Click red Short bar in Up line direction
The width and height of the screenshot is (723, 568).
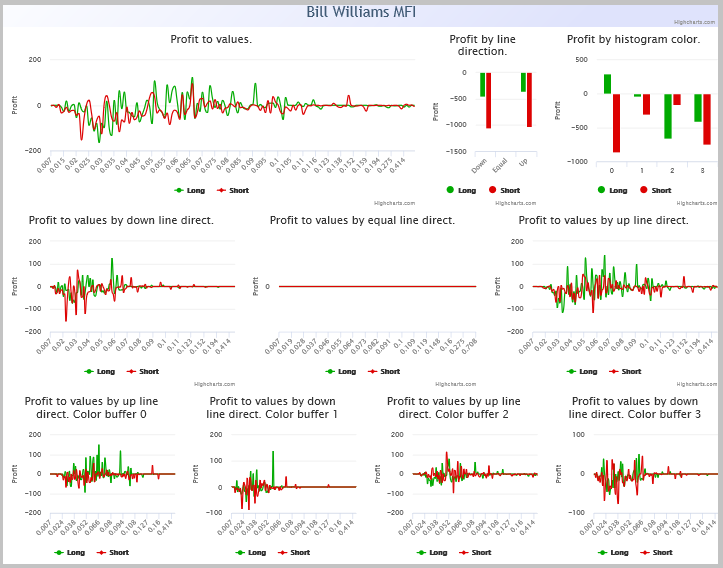click(x=529, y=100)
